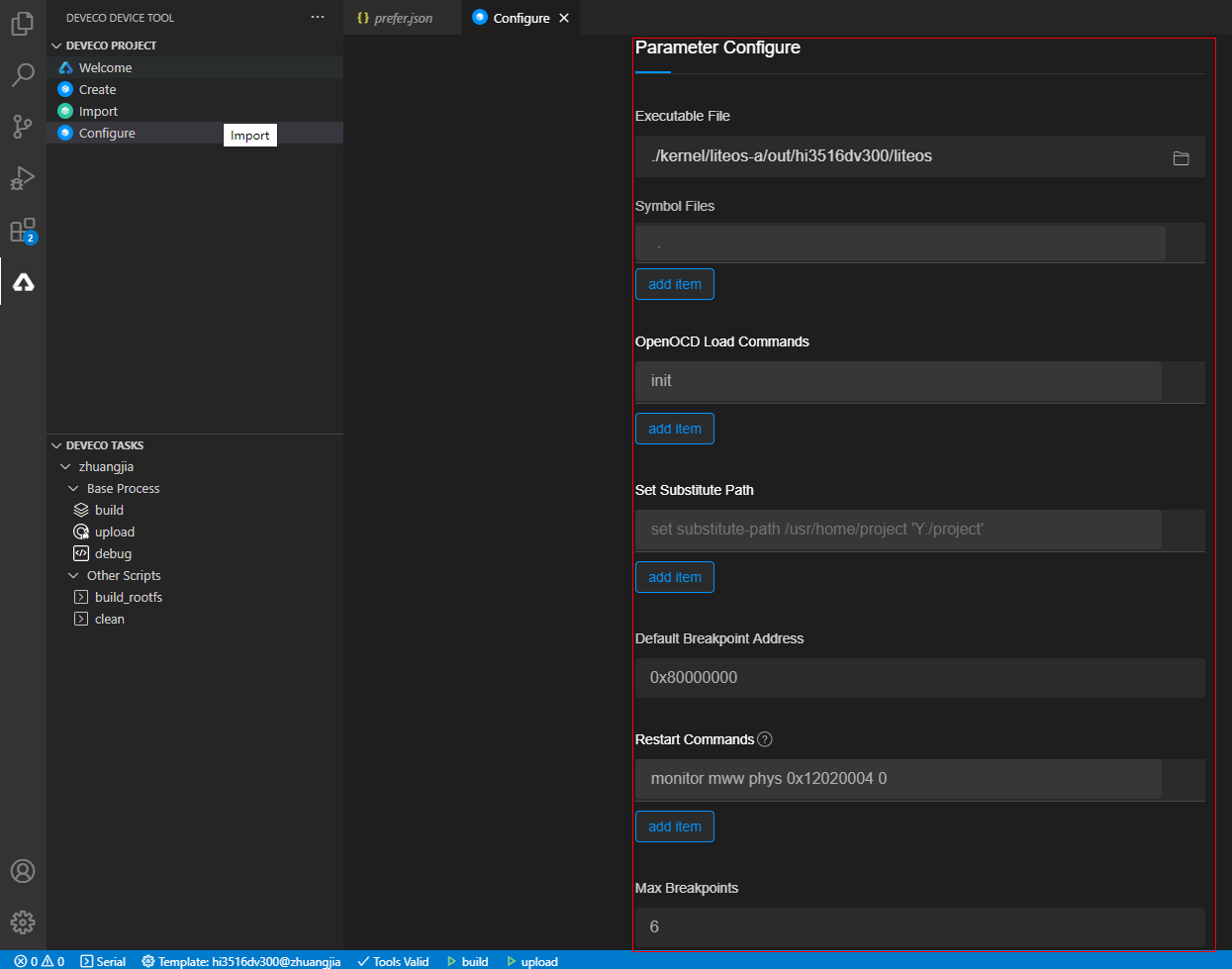Viewport: 1232px width, 969px height.
Task: Switch to the prefer.json tab
Action: 403,18
